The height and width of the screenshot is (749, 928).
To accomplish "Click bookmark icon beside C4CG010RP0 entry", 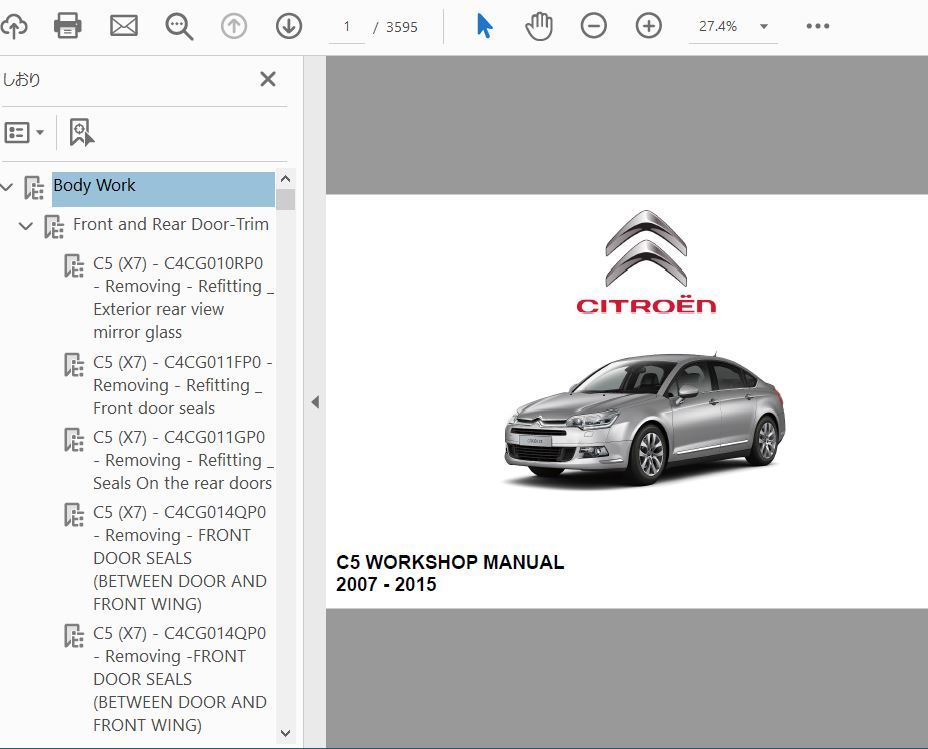I will click(x=74, y=266).
